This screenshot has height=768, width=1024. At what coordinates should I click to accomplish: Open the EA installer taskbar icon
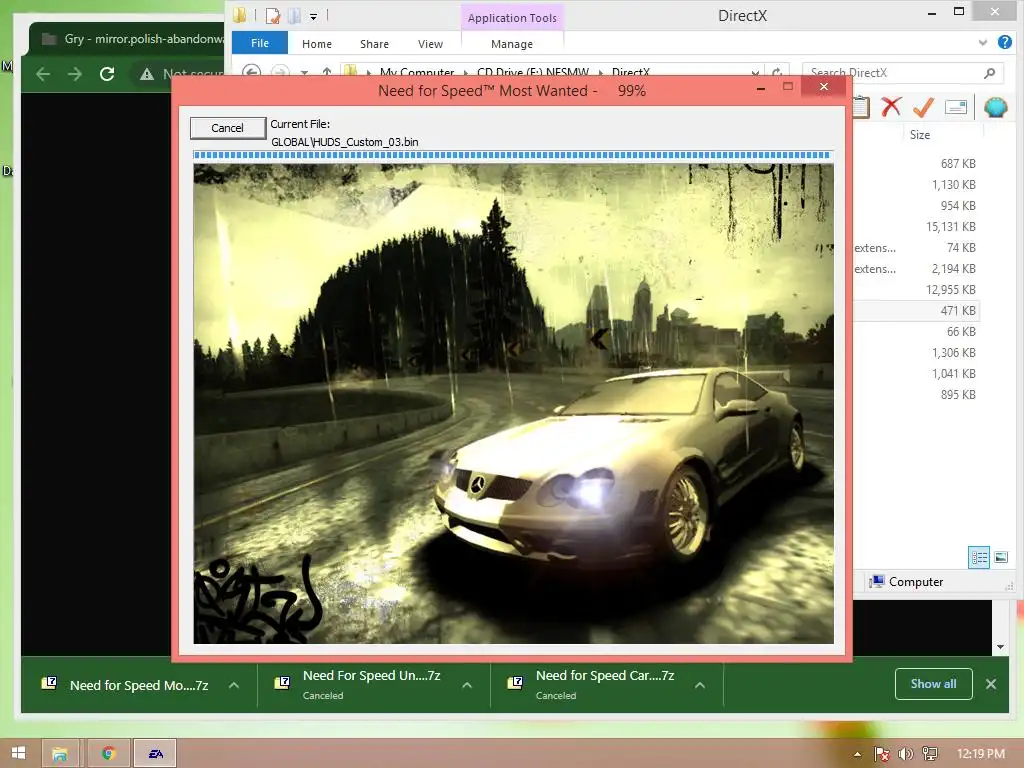pos(155,754)
